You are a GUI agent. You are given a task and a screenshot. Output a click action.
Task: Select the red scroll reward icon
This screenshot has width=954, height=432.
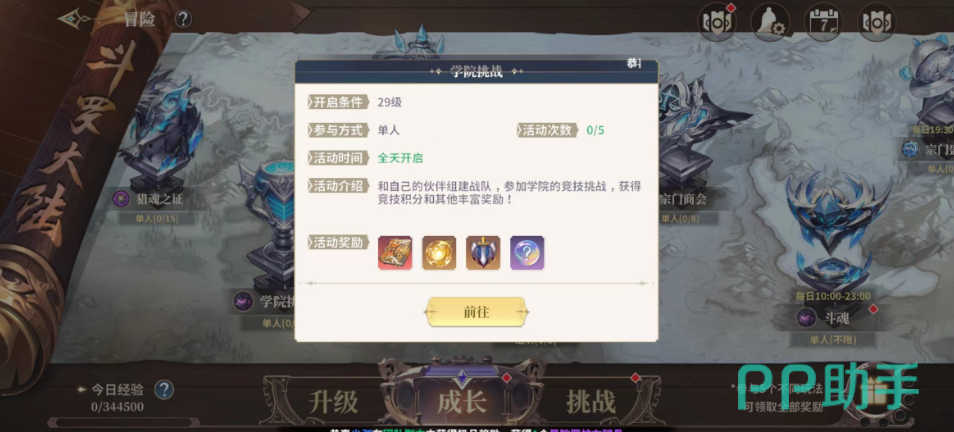pos(395,253)
